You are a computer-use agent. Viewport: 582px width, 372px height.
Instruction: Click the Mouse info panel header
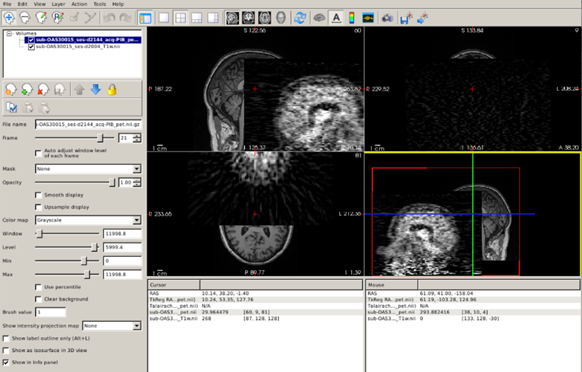coord(392,285)
